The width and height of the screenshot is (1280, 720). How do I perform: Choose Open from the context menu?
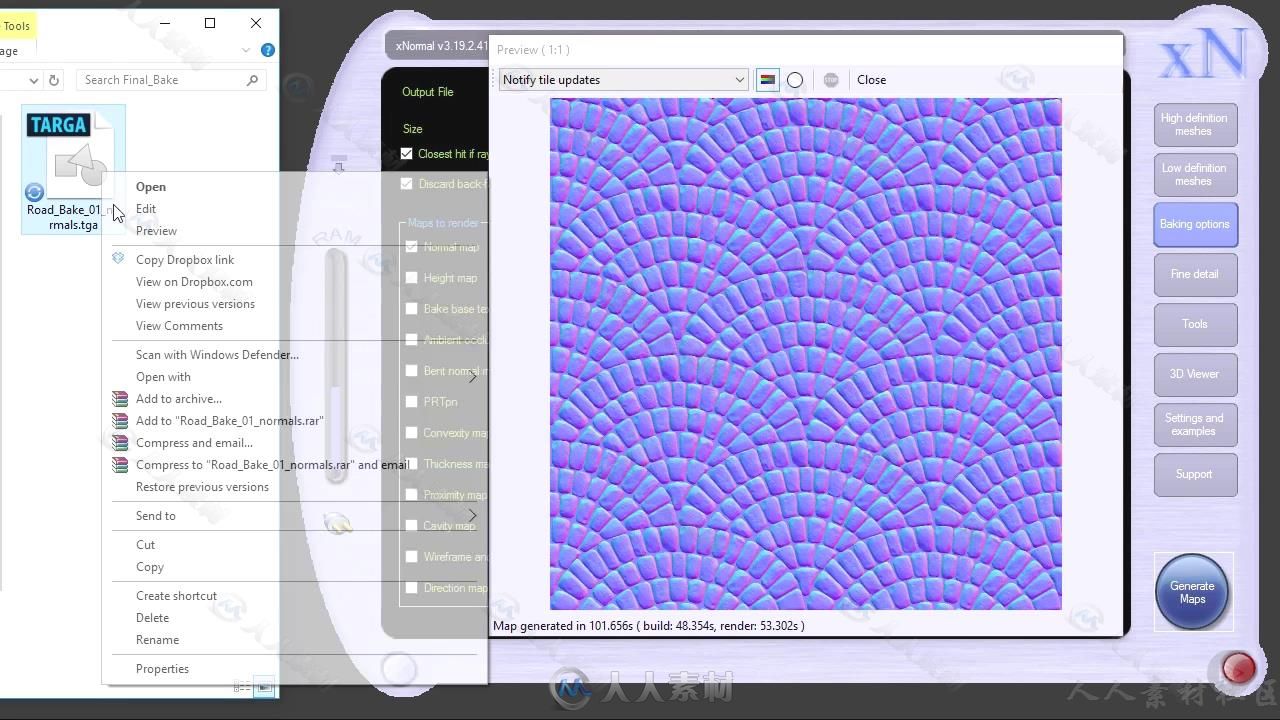(151, 187)
